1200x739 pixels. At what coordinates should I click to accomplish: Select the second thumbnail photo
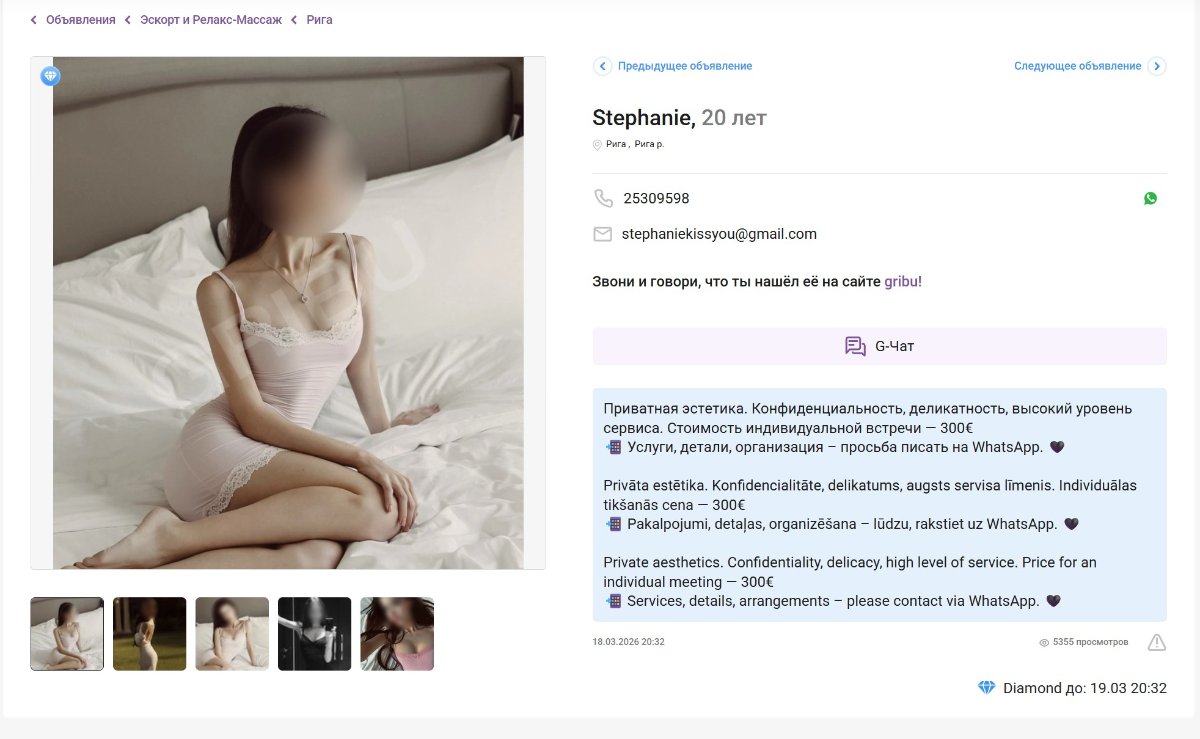pos(150,634)
